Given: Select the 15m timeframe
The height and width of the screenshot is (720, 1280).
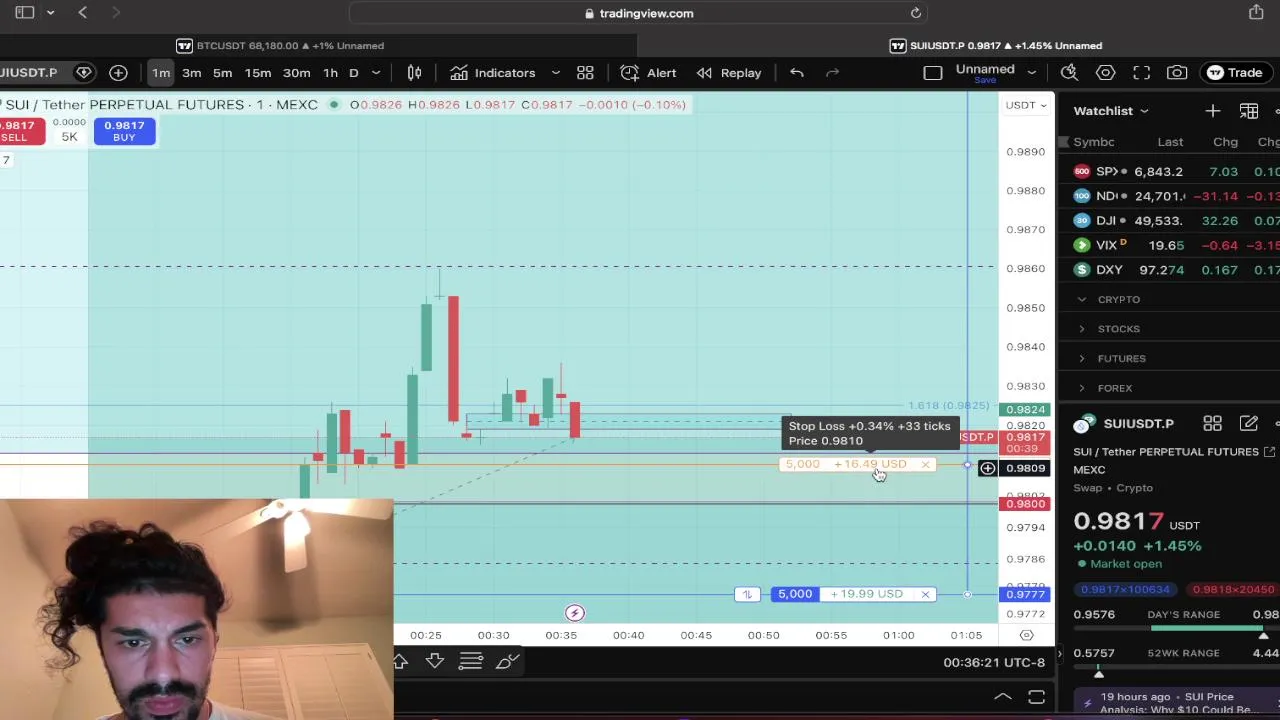Looking at the screenshot, I should point(258,73).
